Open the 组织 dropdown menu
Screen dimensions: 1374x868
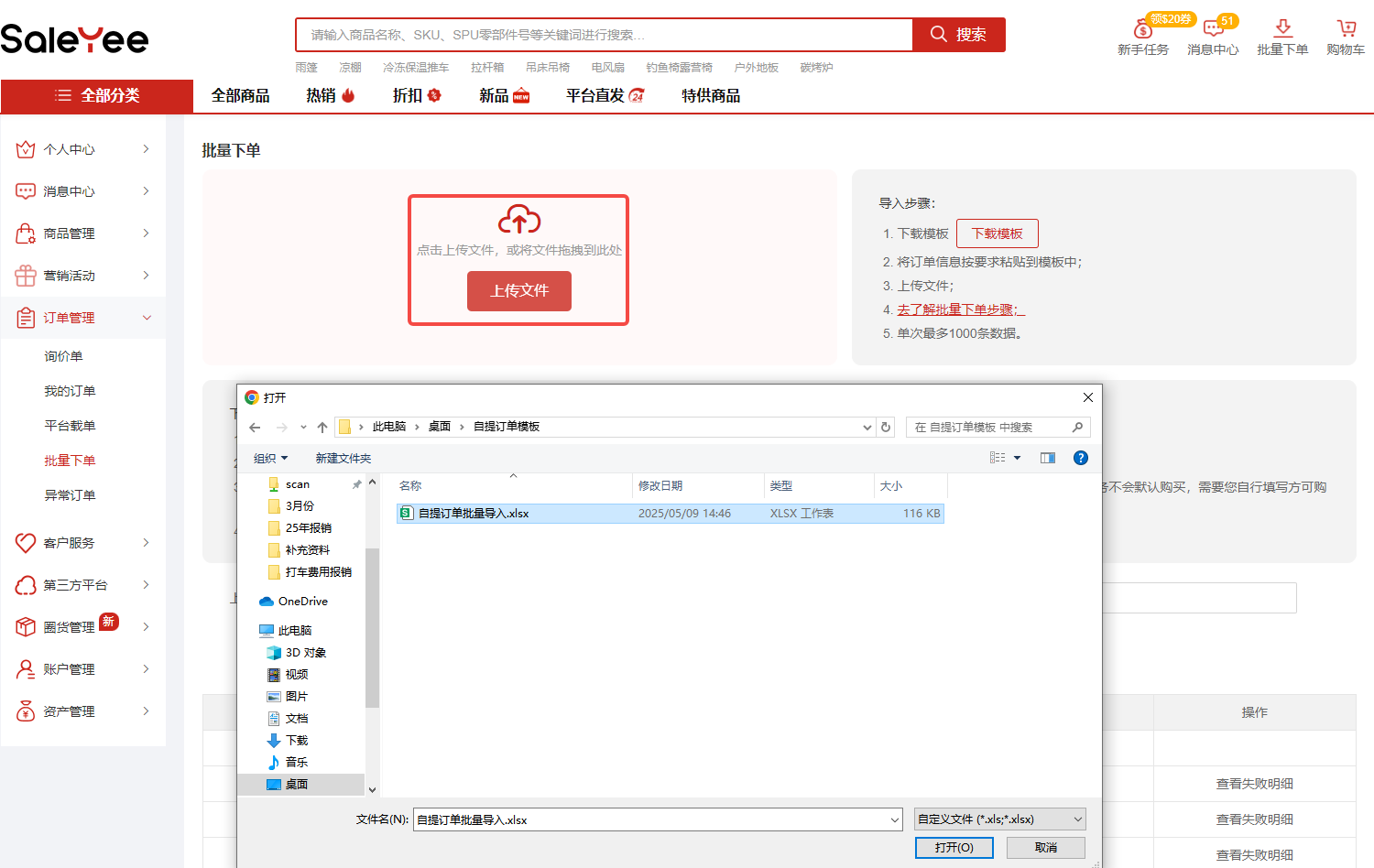[x=270, y=459]
